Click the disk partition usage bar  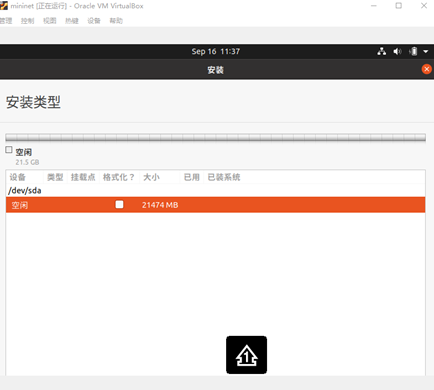click(x=215, y=137)
